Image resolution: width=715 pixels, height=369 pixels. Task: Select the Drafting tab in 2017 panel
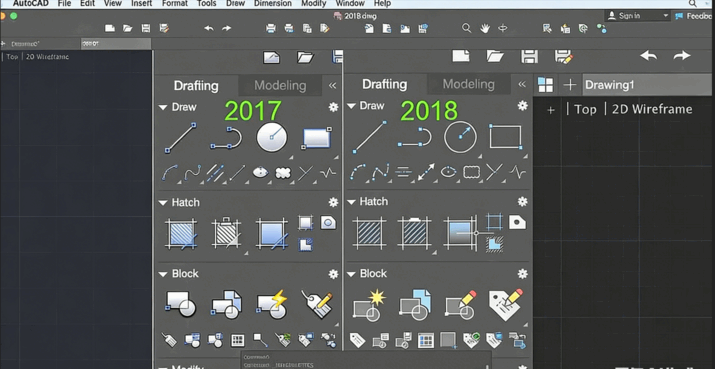click(196, 86)
